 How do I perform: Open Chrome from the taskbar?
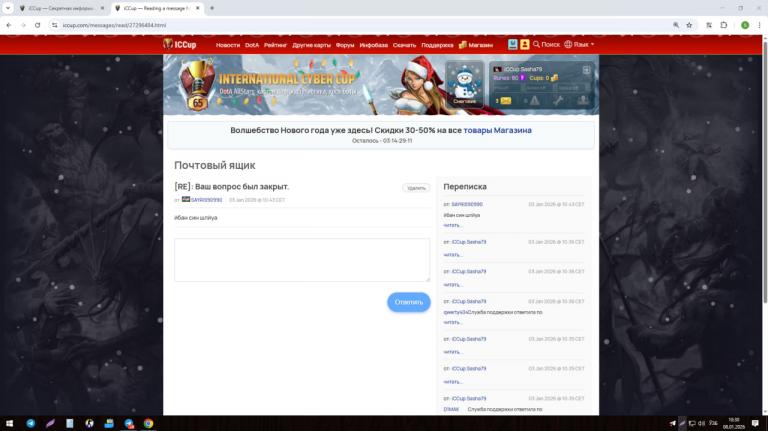coord(148,423)
